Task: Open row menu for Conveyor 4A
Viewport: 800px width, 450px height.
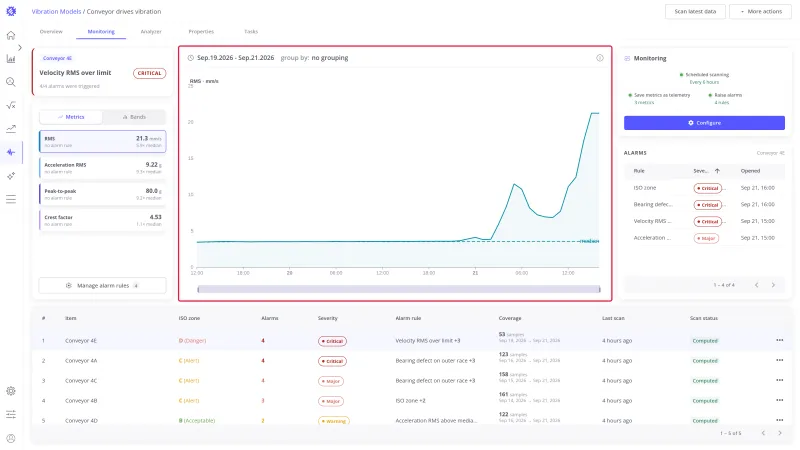Action: coord(779,360)
